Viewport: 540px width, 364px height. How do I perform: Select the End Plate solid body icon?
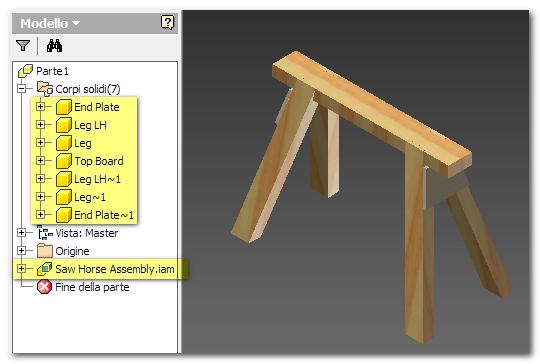(64, 107)
